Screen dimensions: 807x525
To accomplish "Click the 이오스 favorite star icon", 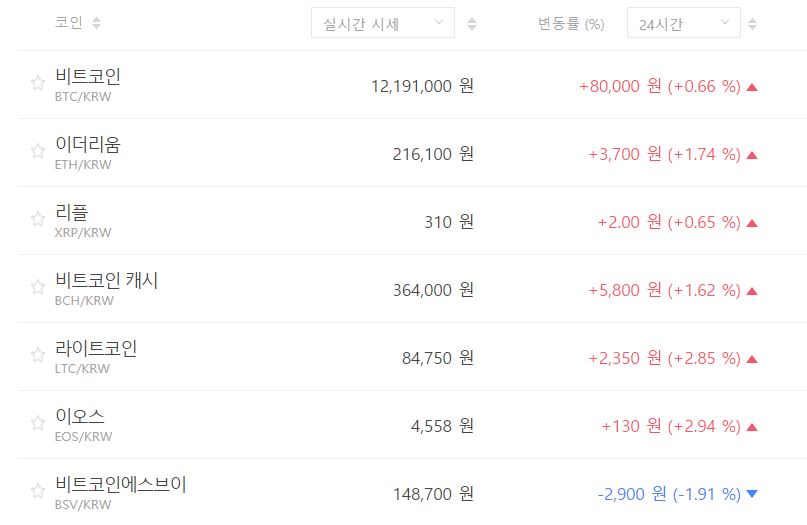I will (x=38, y=423).
